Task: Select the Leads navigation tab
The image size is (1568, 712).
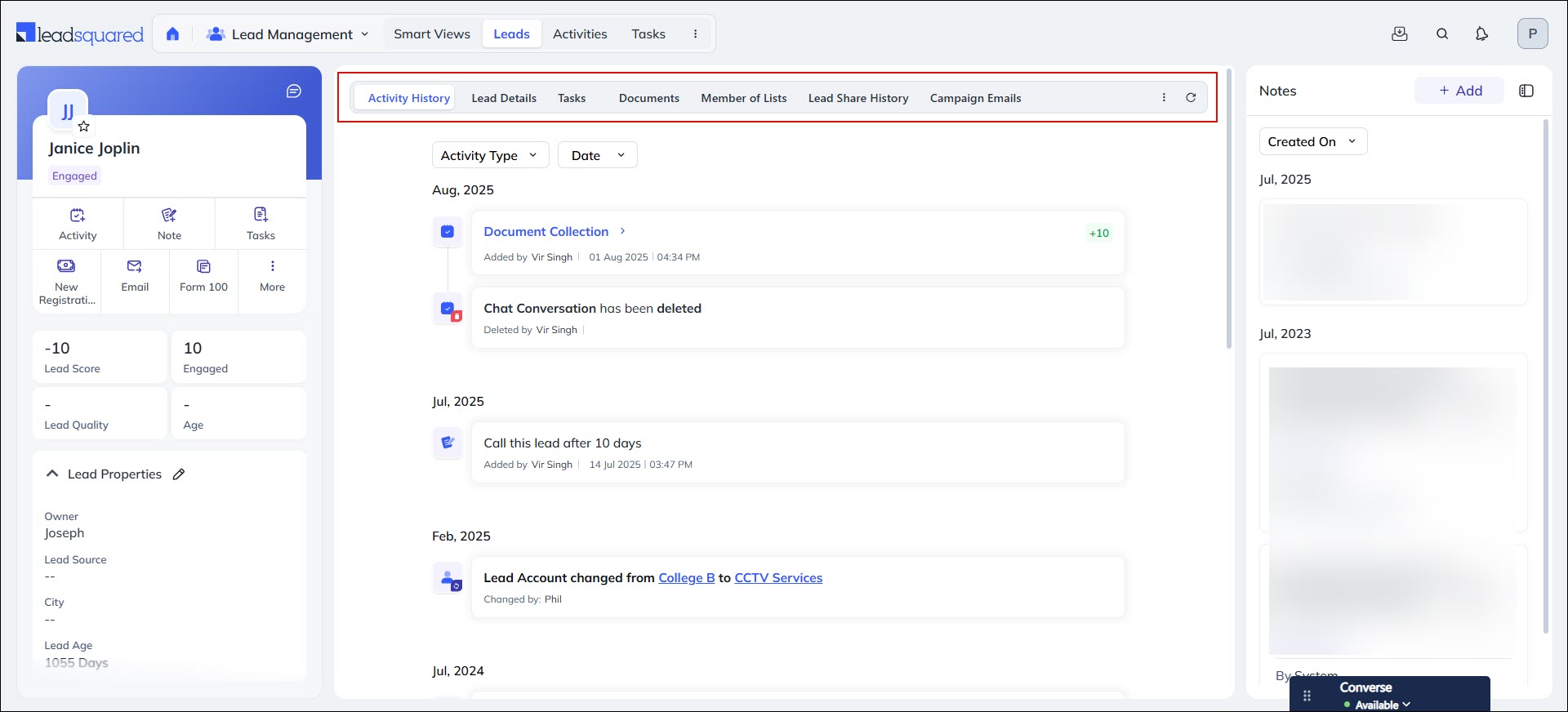Action: pyautogui.click(x=511, y=34)
